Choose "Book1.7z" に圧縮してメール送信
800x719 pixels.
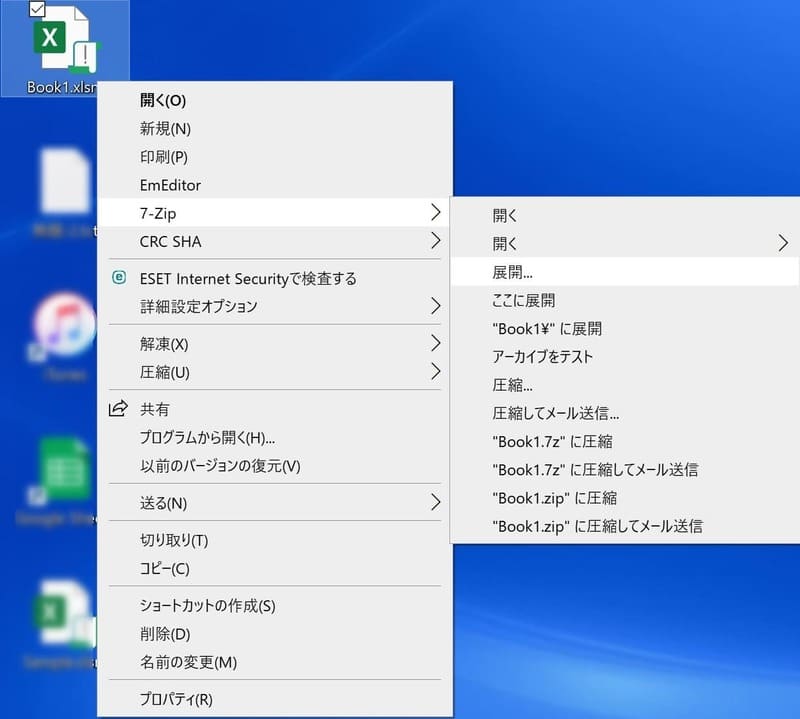click(x=625, y=469)
